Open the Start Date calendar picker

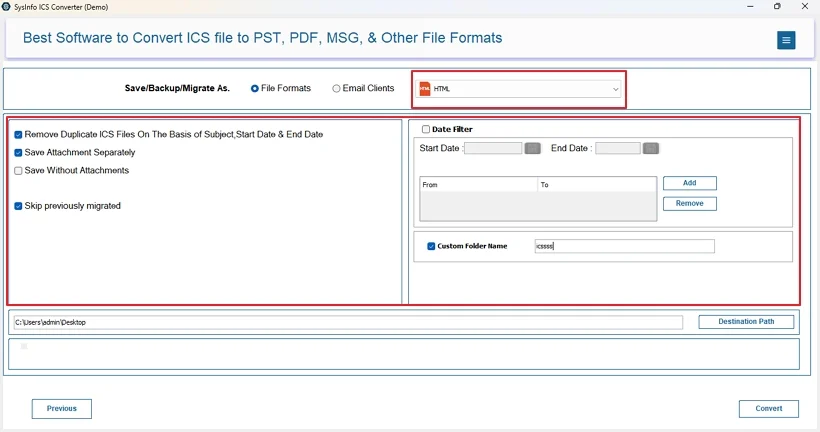pos(532,149)
